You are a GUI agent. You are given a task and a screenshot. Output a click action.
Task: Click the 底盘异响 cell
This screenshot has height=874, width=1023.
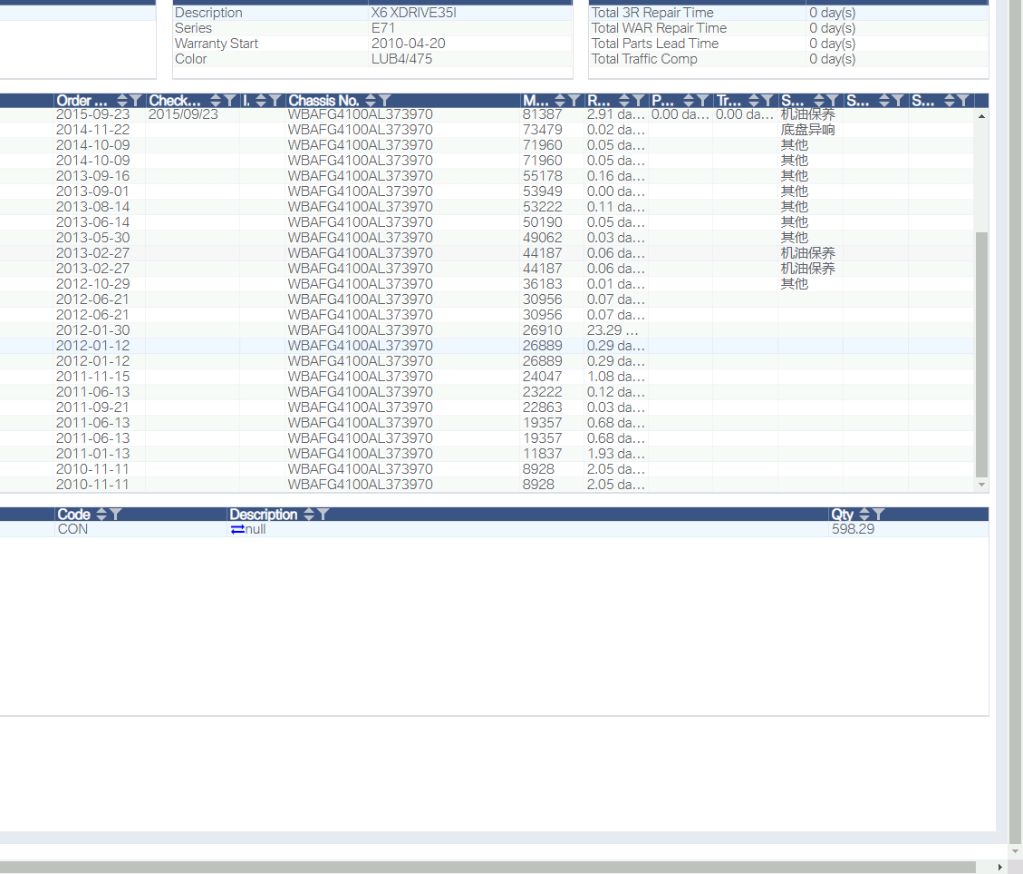tap(808, 130)
